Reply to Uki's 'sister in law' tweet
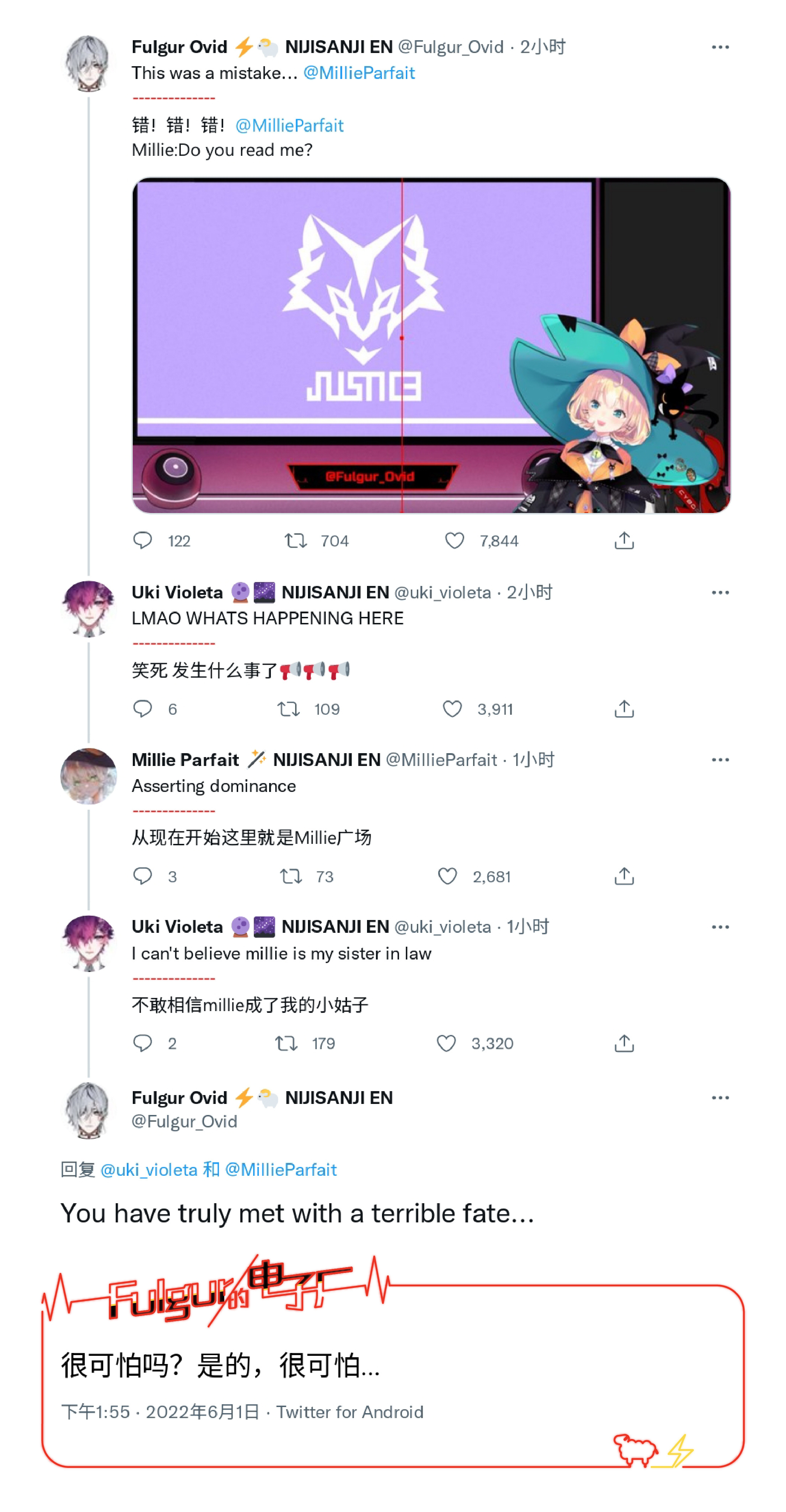Viewport: 786px width, 1512px height. click(x=143, y=1043)
